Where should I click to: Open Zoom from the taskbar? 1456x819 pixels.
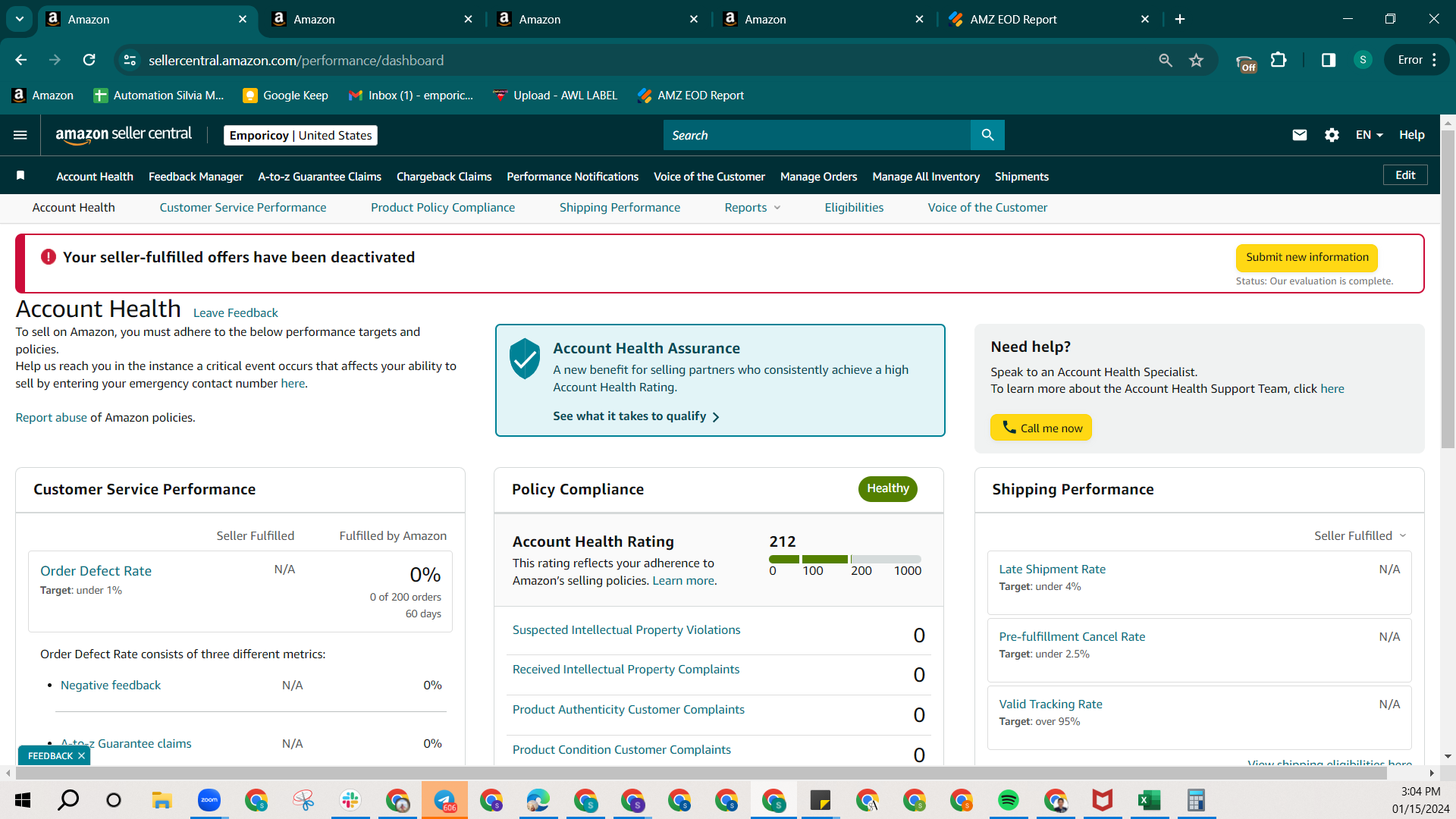click(x=209, y=800)
